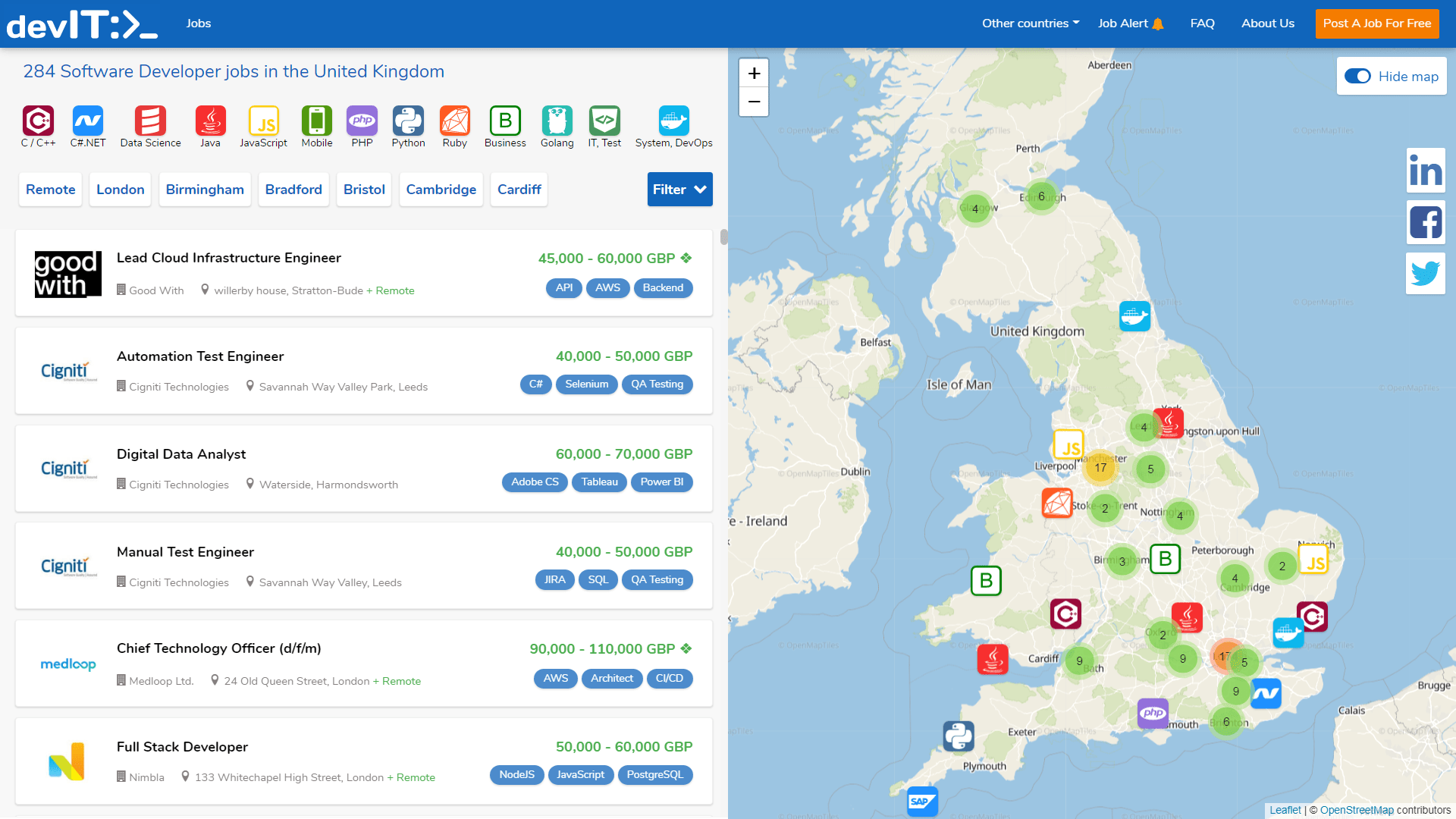Filter by System, DevOps Docker icon

pos(673,121)
